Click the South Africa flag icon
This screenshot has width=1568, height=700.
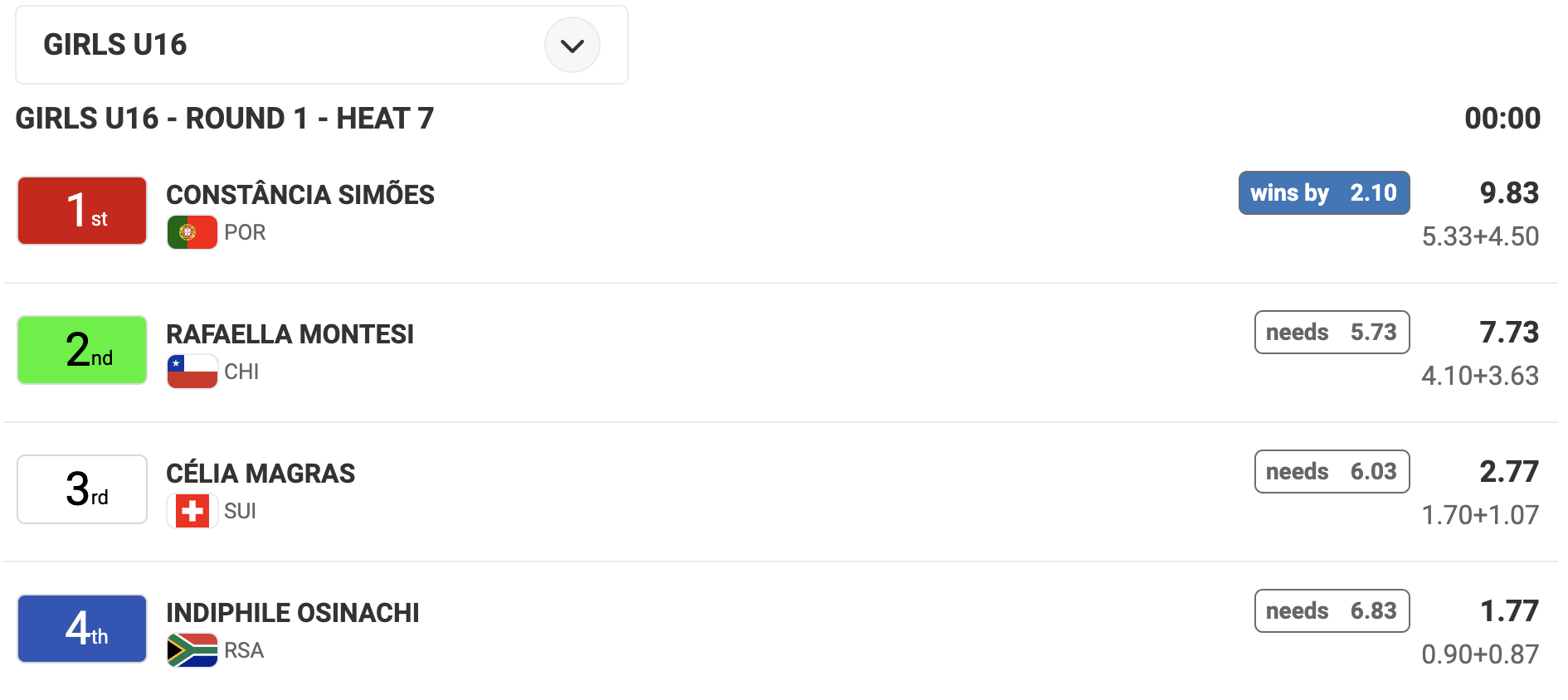(x=192, y=650)
